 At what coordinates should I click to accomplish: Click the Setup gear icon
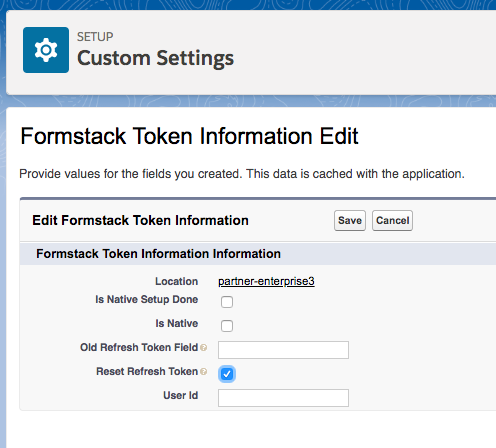click(46, 50)
